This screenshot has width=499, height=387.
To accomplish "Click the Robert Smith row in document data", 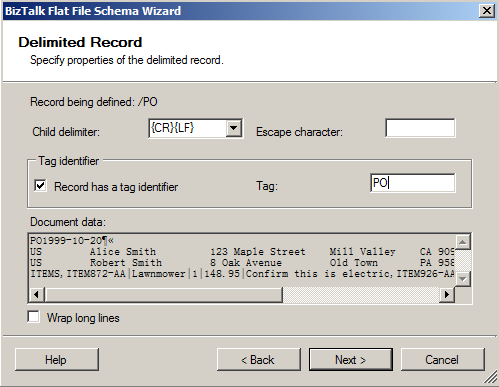I will 242,263.
